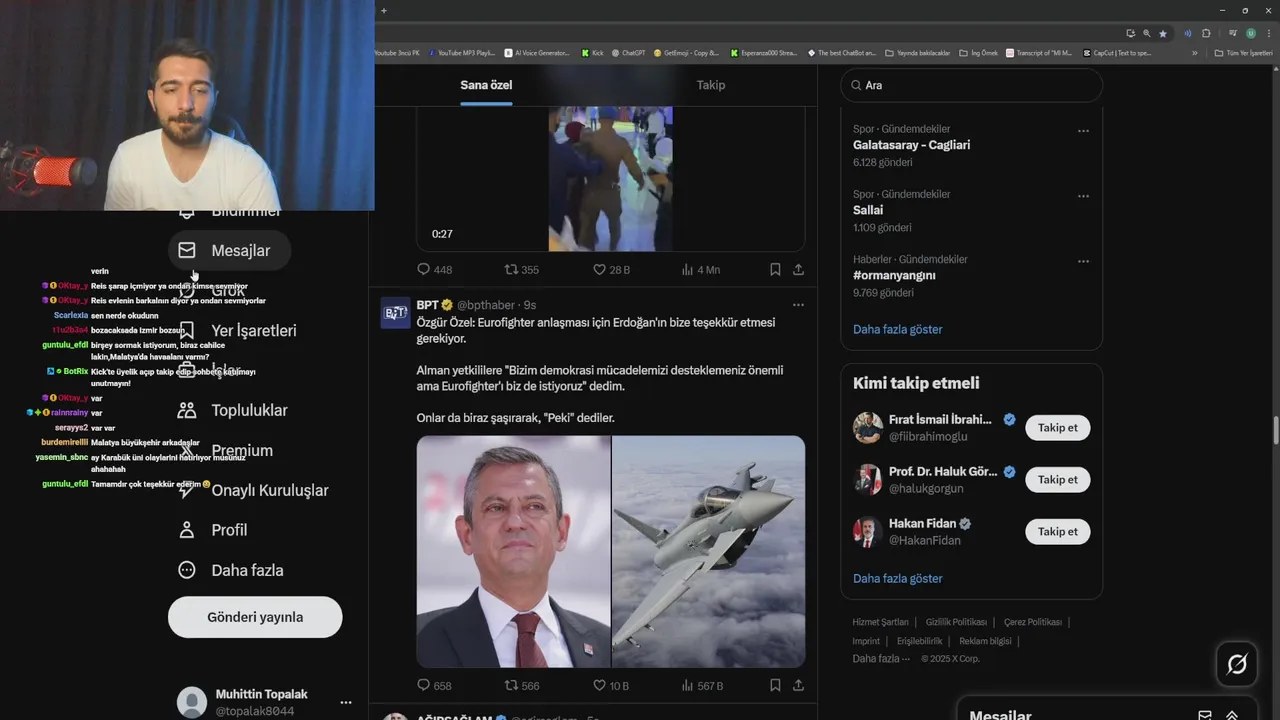The width and height of the screenshot is (1280, 720).
Task: Open Çerez Politikası footer link
Action: point(1033,622)
